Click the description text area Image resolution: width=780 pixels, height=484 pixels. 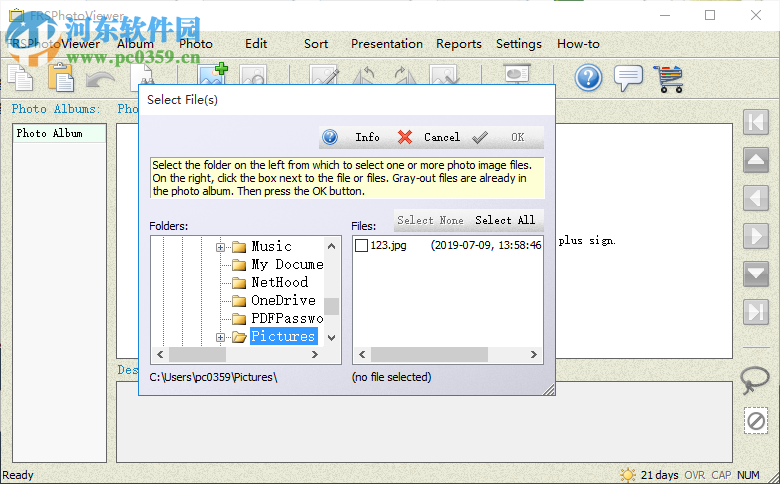(424, 422)
